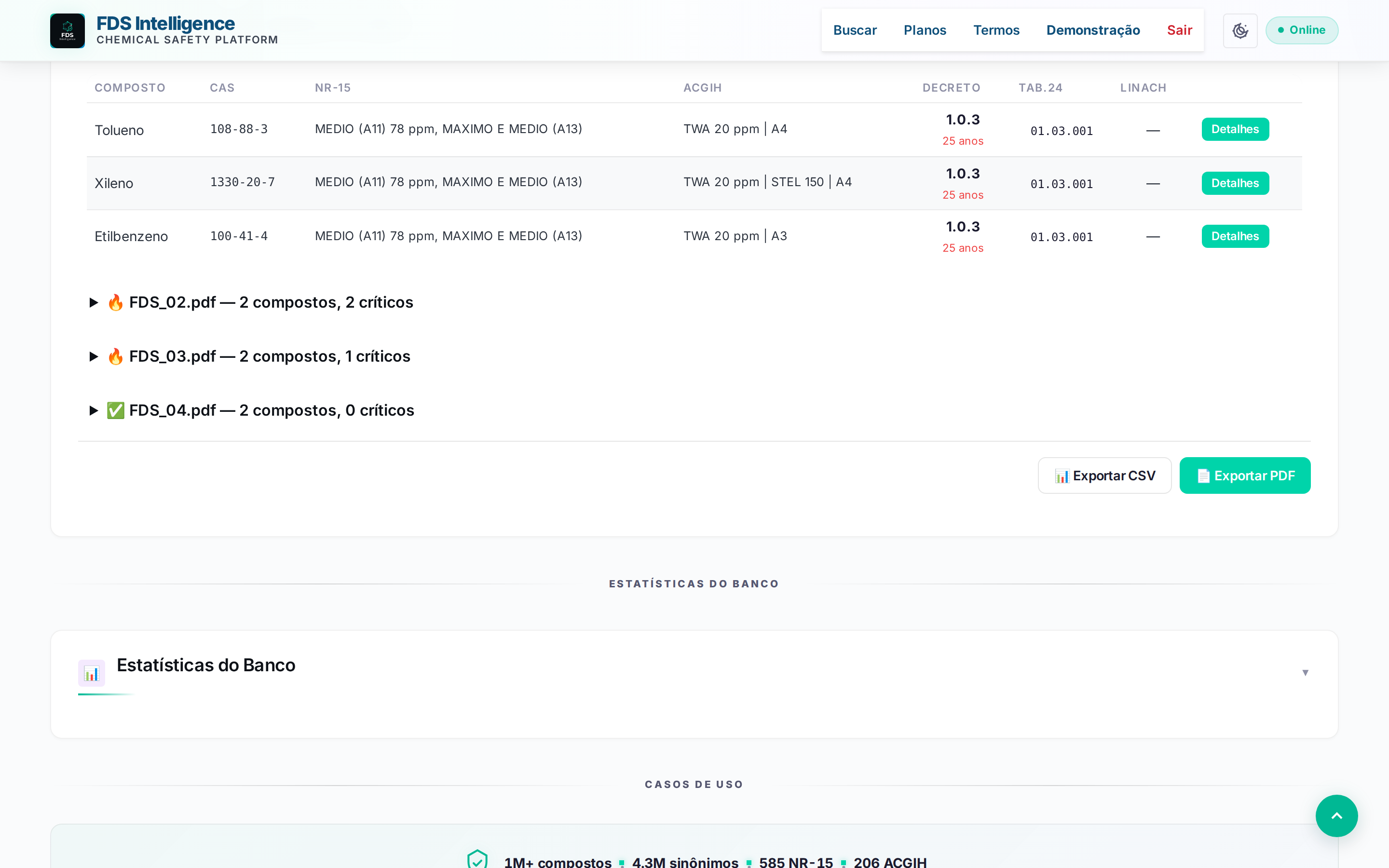The image size is (1389, 868).
Task: Expand the Estatísticas do Banco panel arrow
Action: pyautogui.click(x=1305, y=672)
